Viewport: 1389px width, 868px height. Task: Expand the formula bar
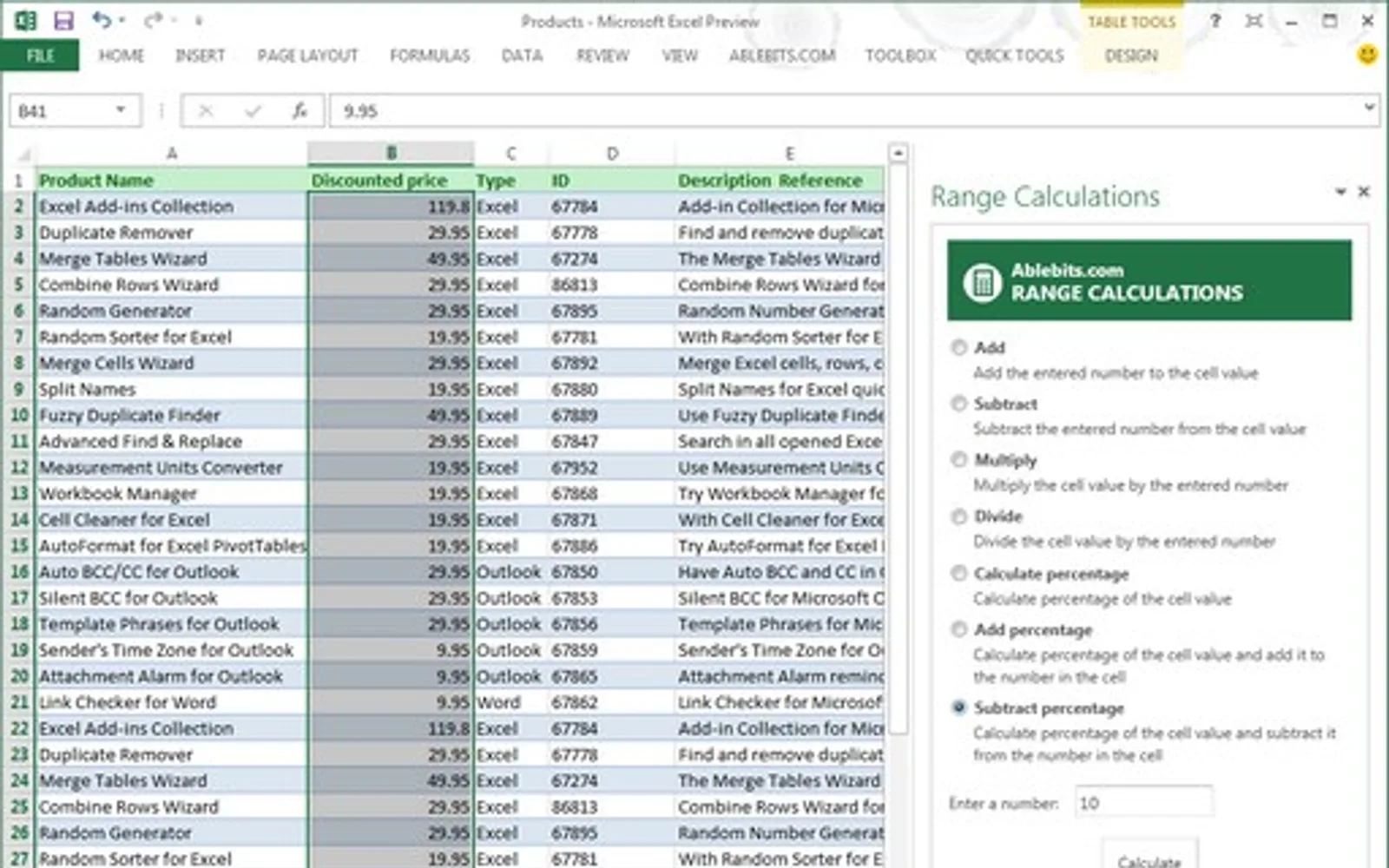tap(1369, 108)
